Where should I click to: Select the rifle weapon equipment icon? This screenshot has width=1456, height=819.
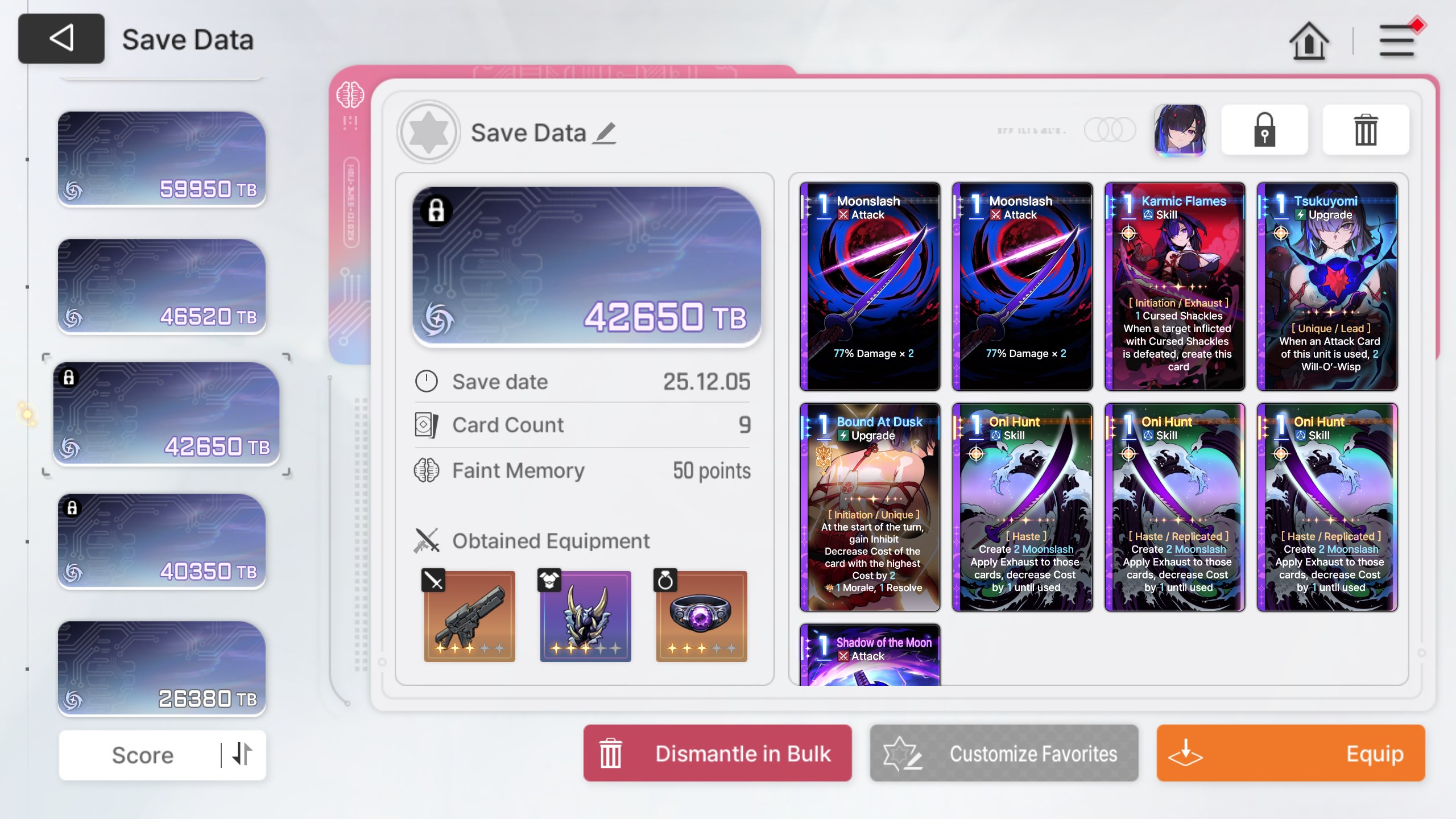coord(469,616)
